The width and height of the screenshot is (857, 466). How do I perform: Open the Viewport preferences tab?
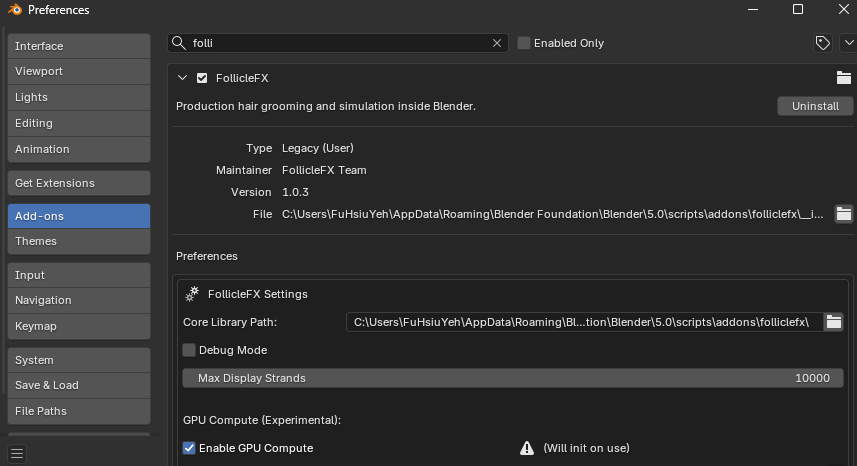pos(79,71)
